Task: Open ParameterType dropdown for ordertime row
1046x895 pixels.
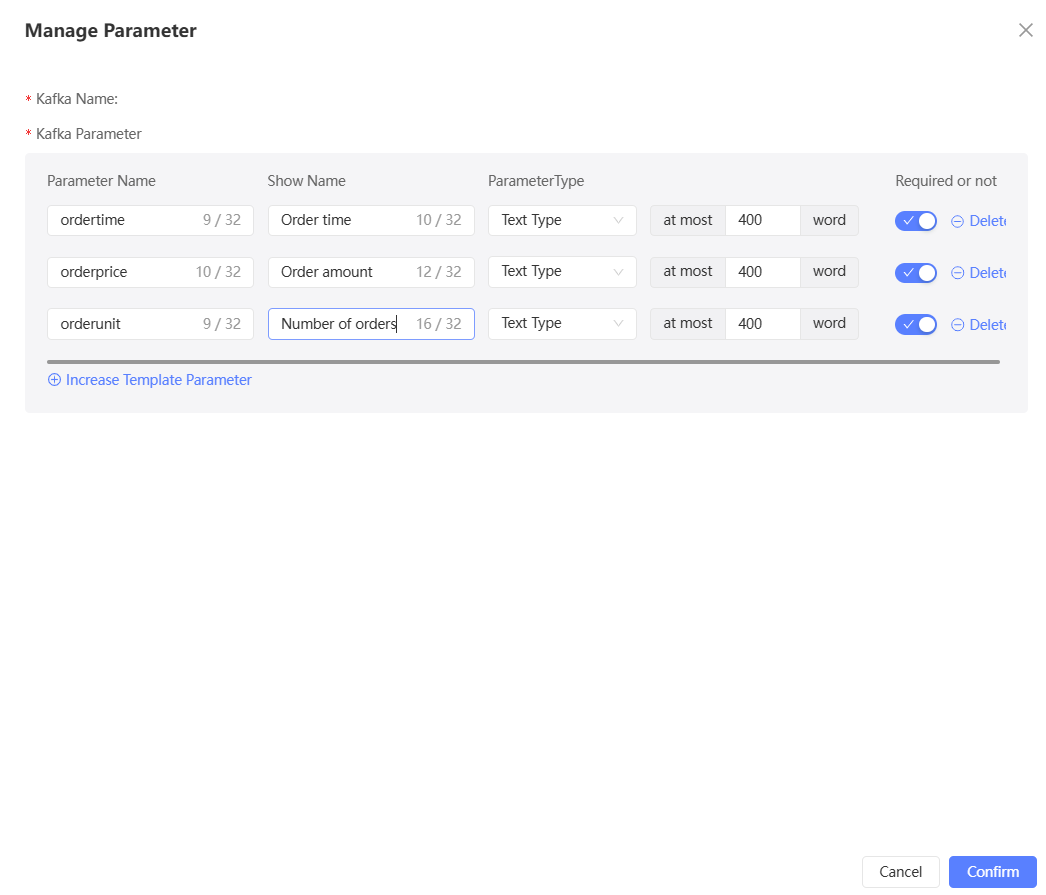Action: point(562,220)
